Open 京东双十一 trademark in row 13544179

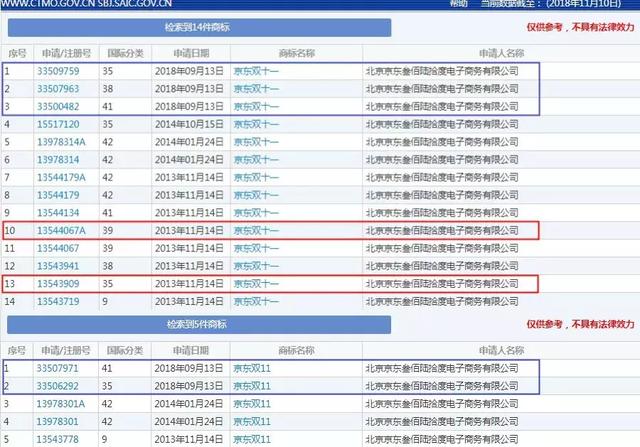coord(256,195)
